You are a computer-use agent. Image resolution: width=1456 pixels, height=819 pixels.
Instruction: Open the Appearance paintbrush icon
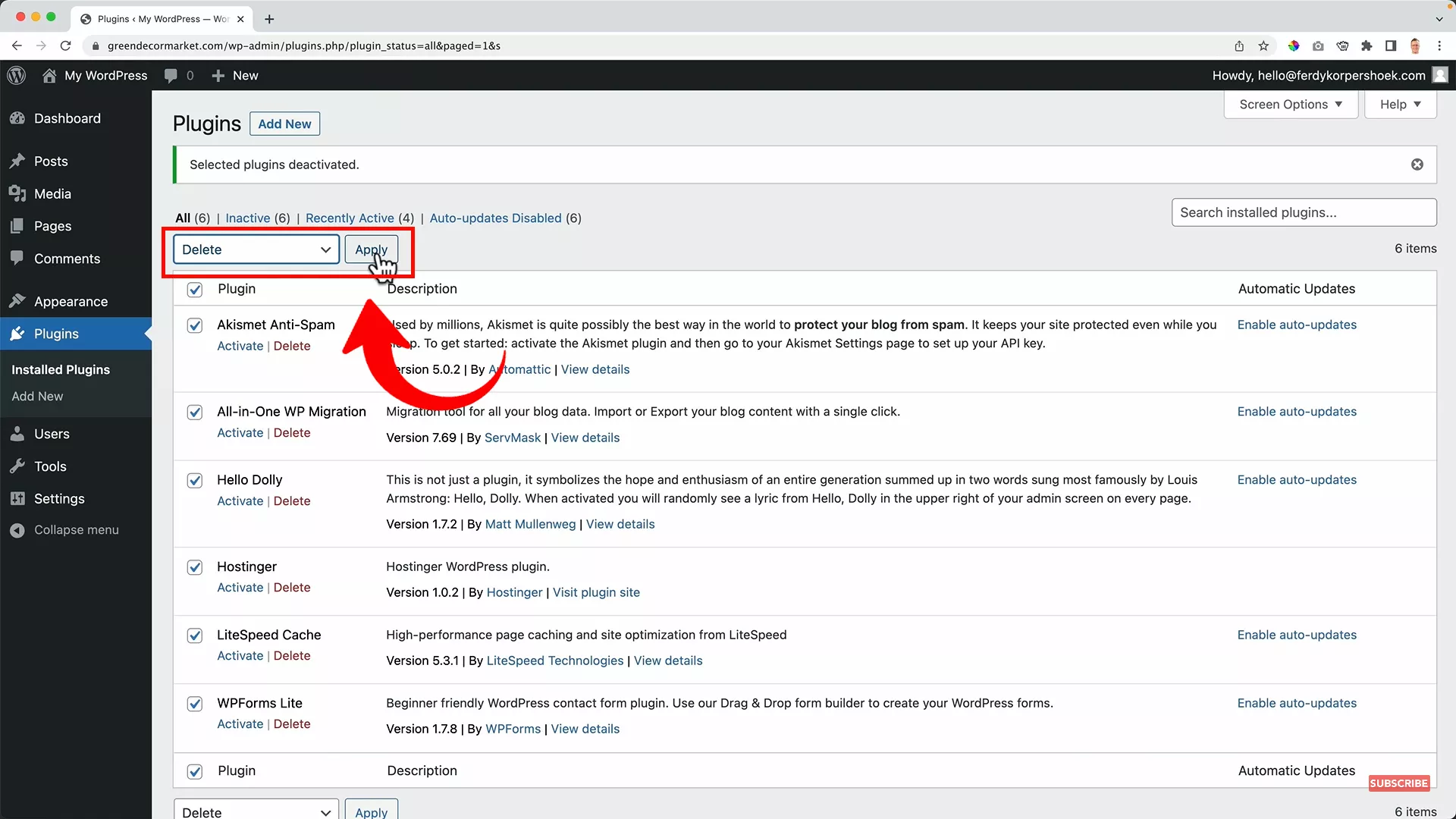tap(17, 301)
